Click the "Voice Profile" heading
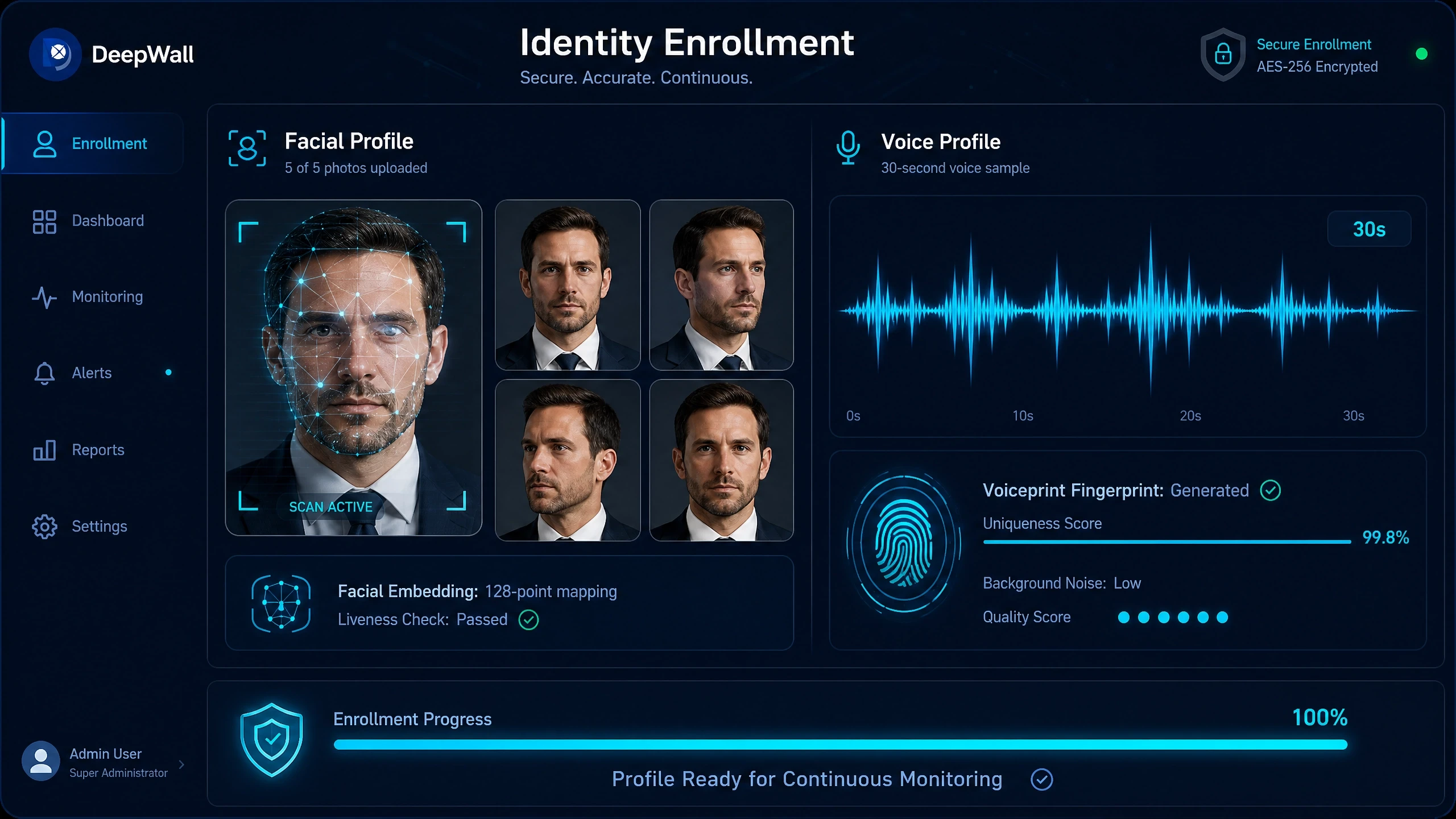This screenshot has height=819, width=1456. point(941,142)
